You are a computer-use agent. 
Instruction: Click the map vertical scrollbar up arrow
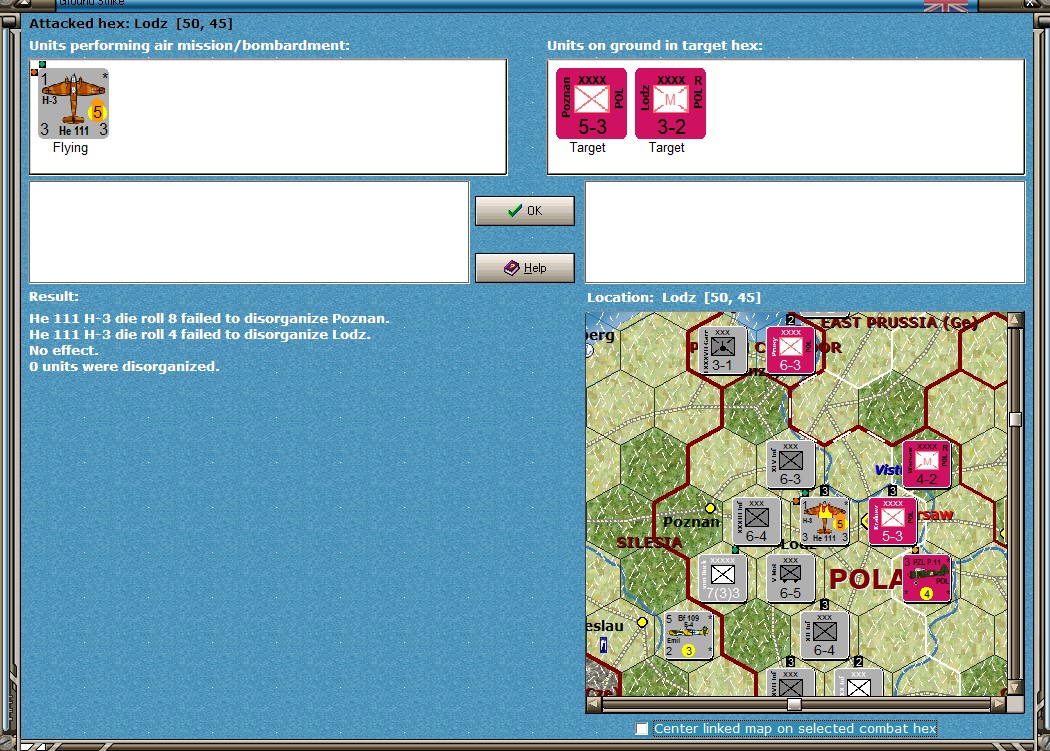tap(1015, 320)
